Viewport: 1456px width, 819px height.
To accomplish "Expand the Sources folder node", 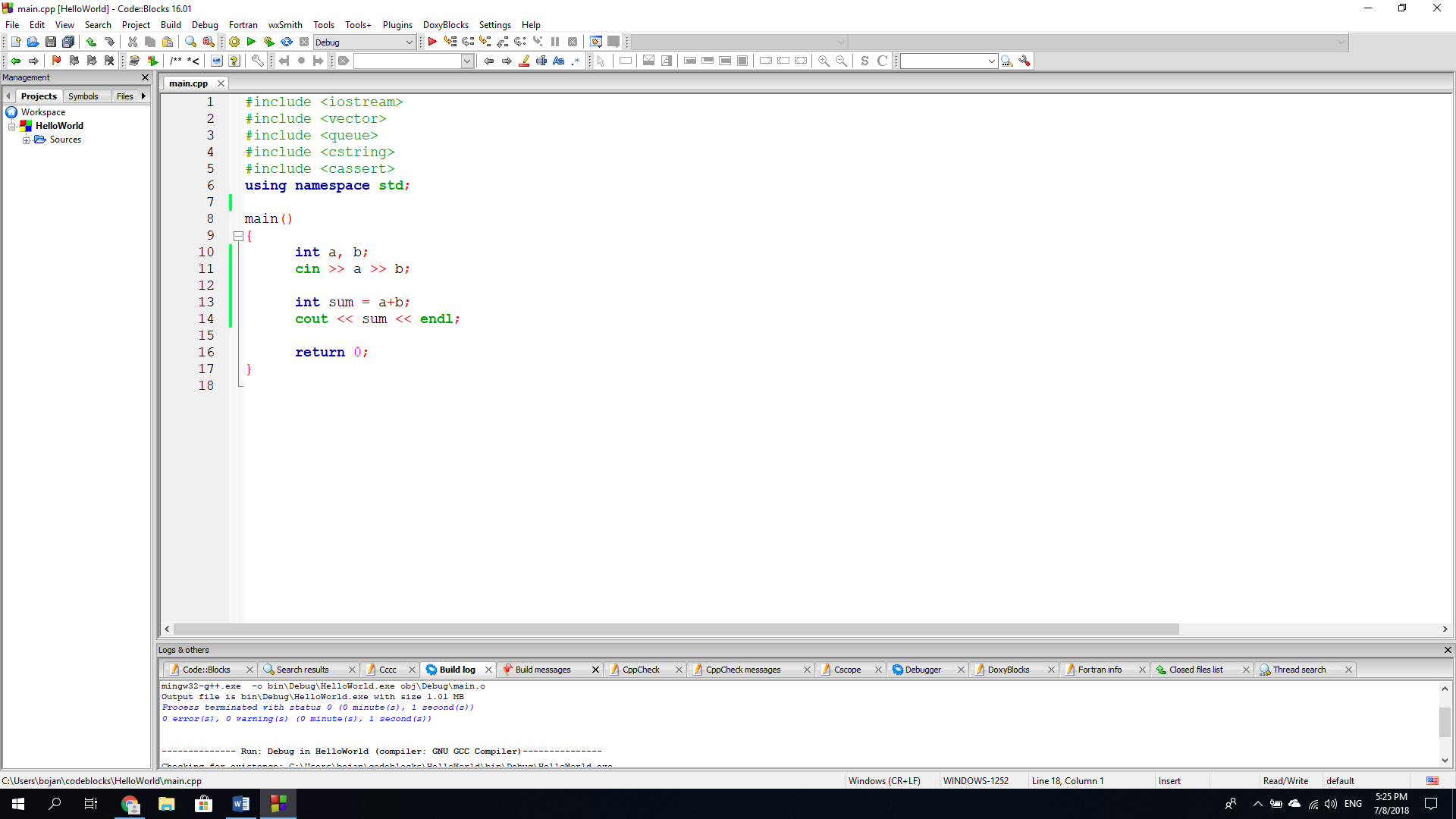I will click(27, 140).
